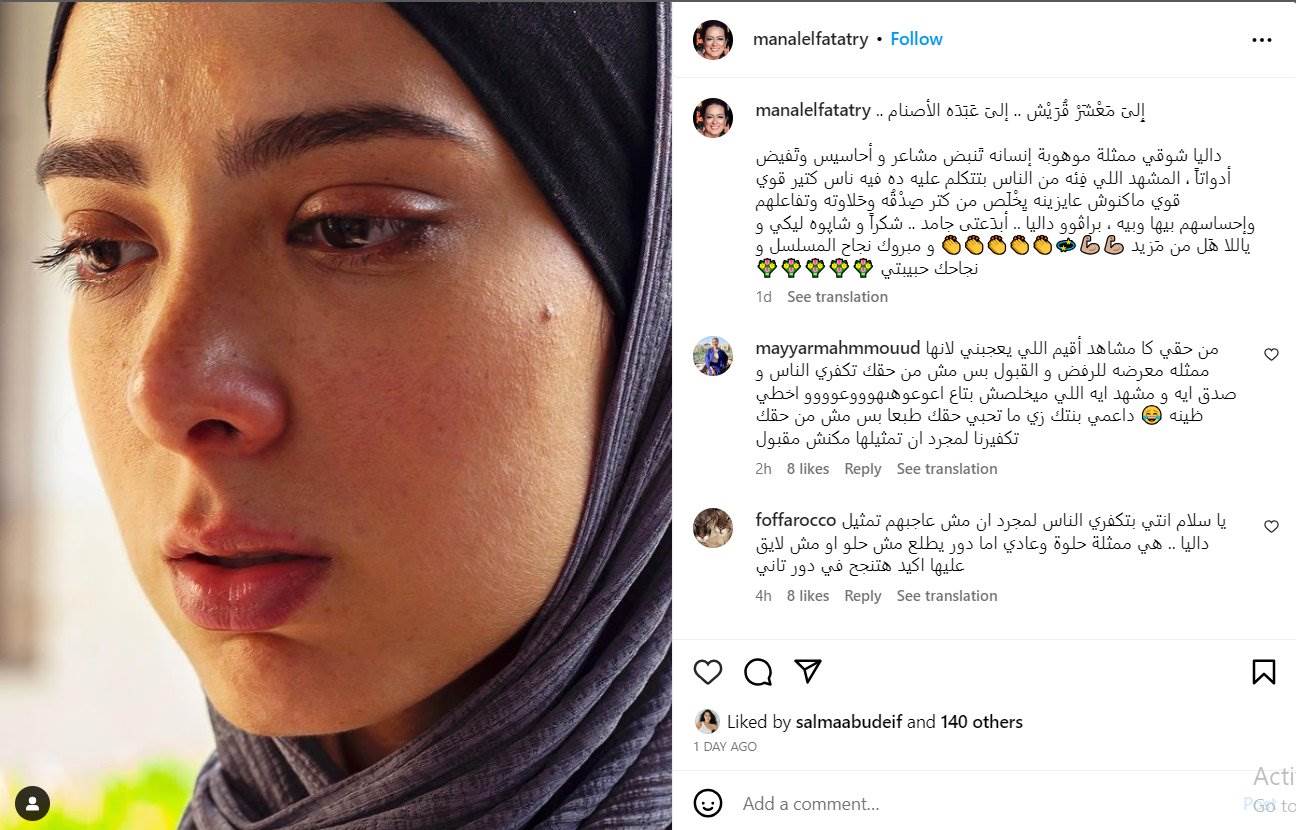The image size is (1296, 830).
Task: Open the emoji picker smiley icon
Action: (x=708, y=803)
